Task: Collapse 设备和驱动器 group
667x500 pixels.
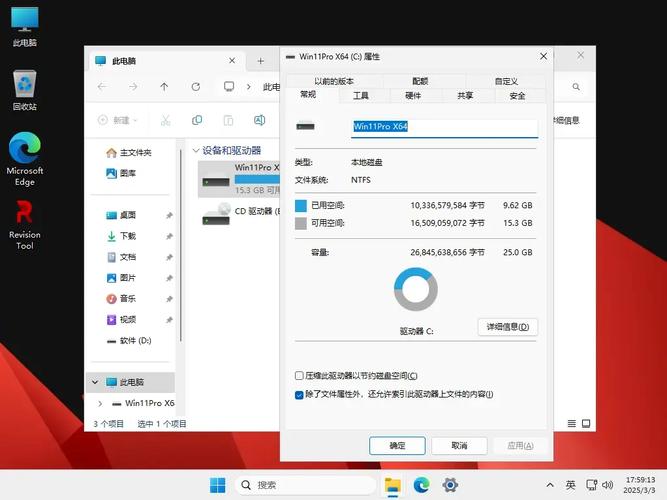Action: (x=196, y=151)
